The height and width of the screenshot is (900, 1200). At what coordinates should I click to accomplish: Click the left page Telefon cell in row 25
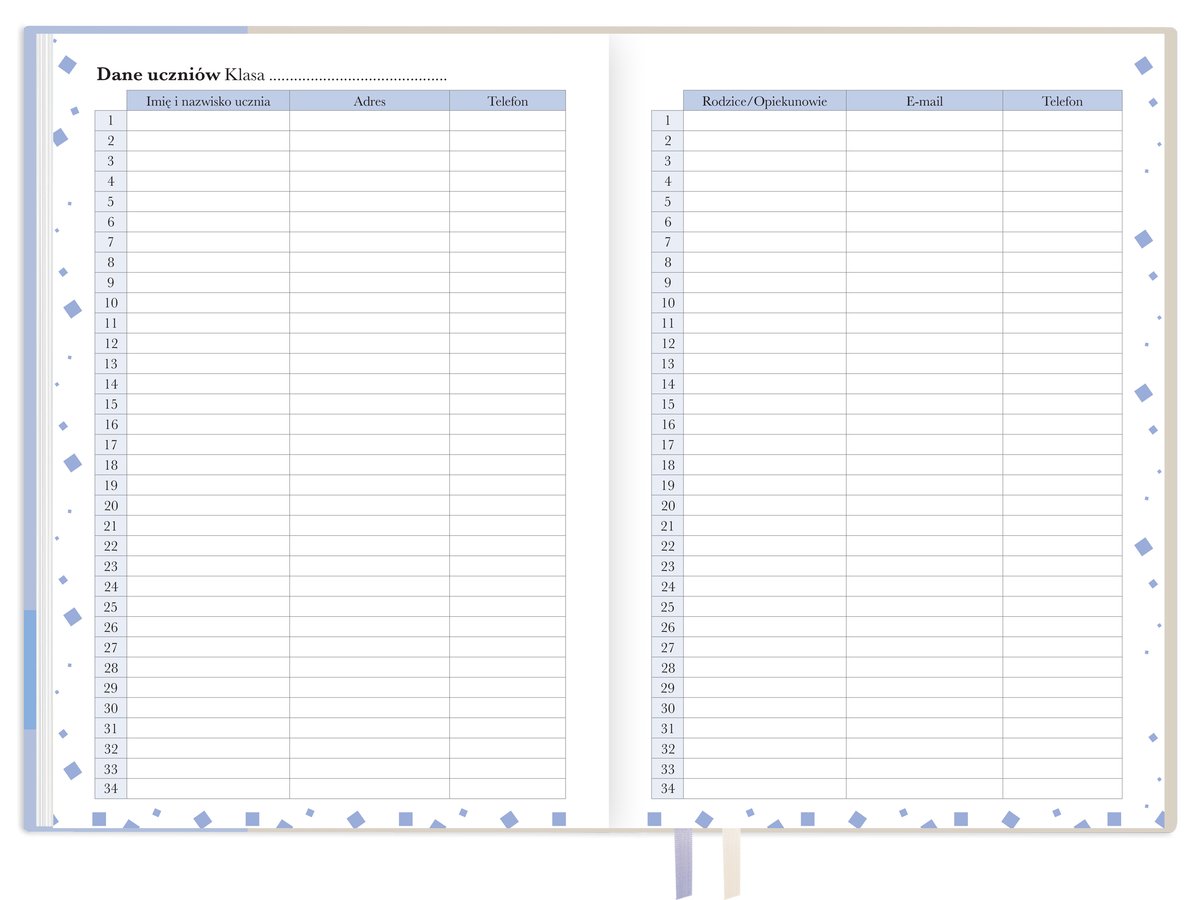pos(507,607)
